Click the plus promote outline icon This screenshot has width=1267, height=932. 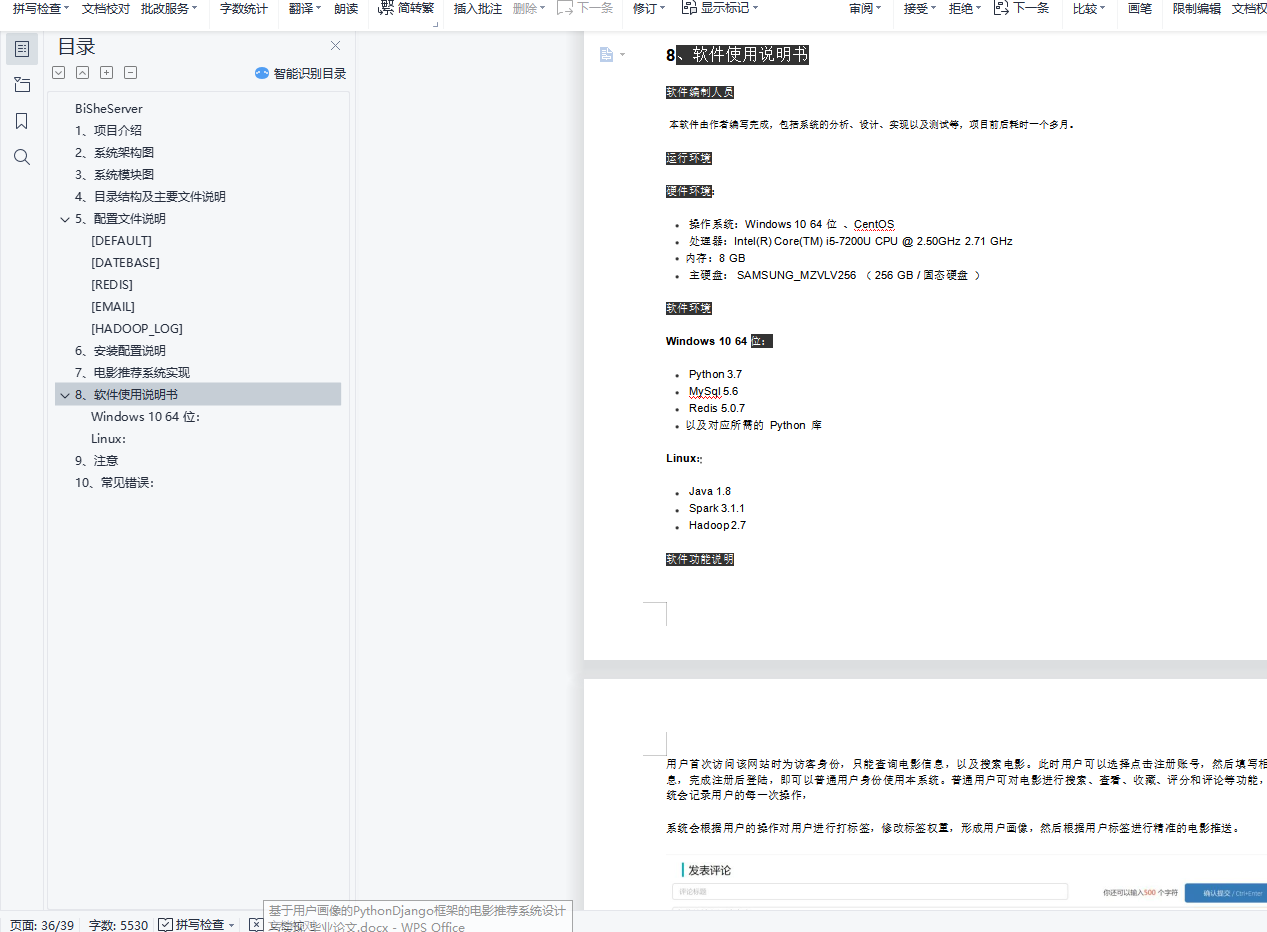(x=106, y=73)
